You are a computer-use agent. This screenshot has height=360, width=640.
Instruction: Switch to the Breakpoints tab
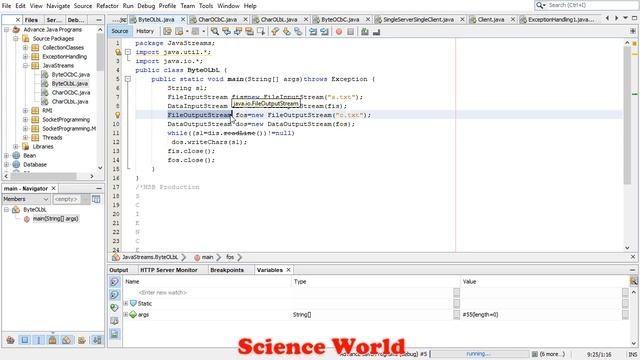pyautogui.click(x=227, y=270)
